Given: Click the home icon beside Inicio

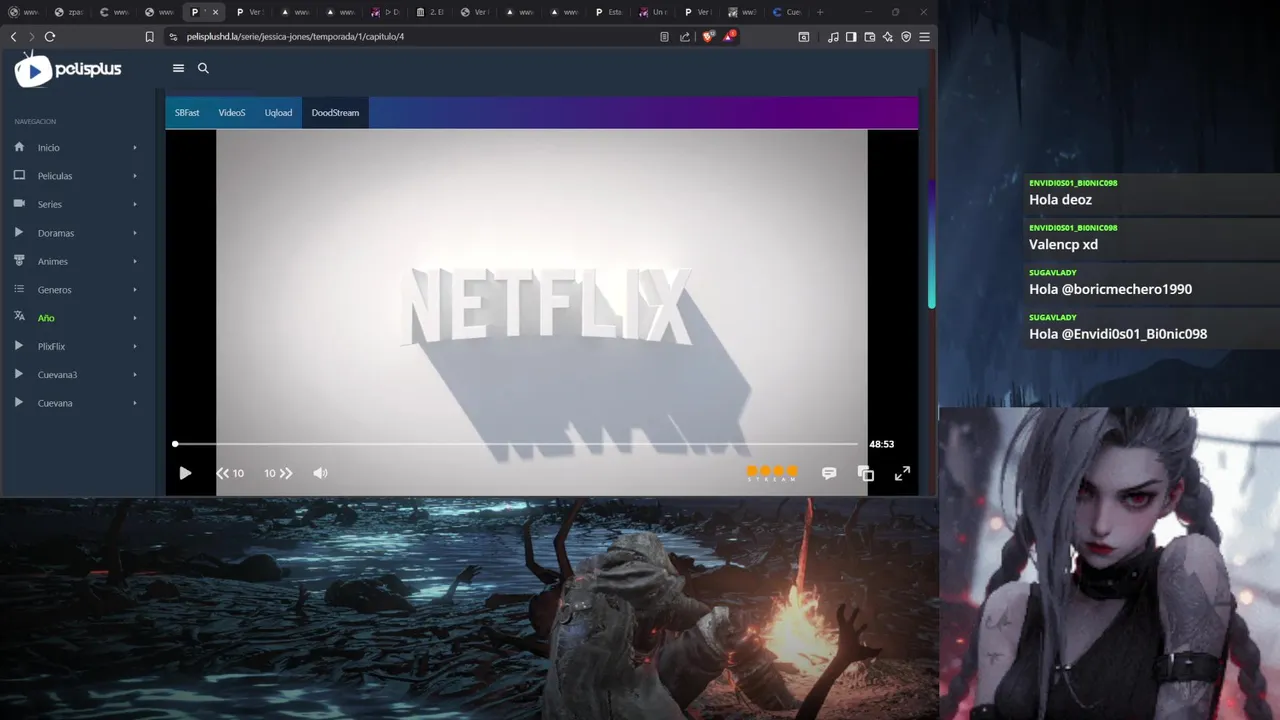Looking at the screenshot, I should tap(19, 147).
